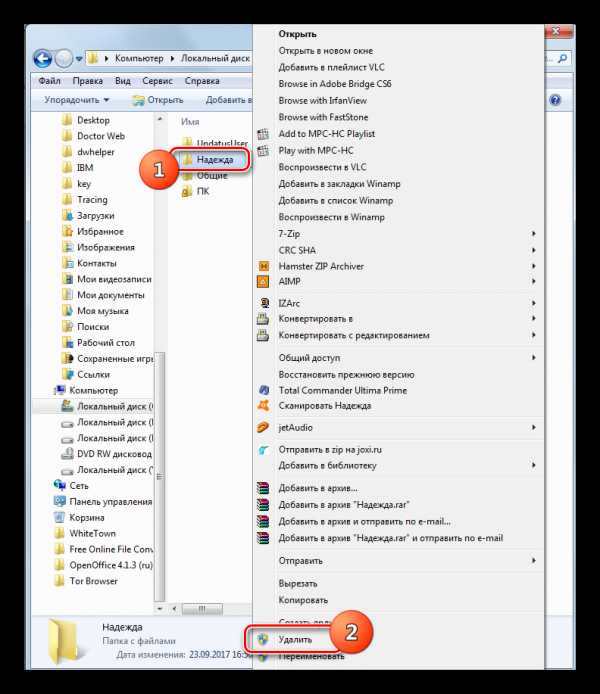Select the Общие folder in file list

[x=212, y=176]
